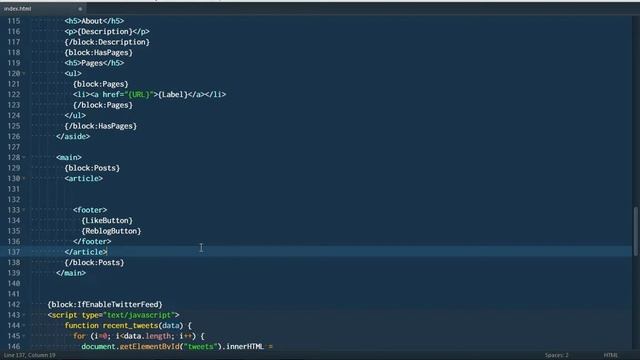Click the </aside> closing tag
640x360 pixels.
click(73, 136)
